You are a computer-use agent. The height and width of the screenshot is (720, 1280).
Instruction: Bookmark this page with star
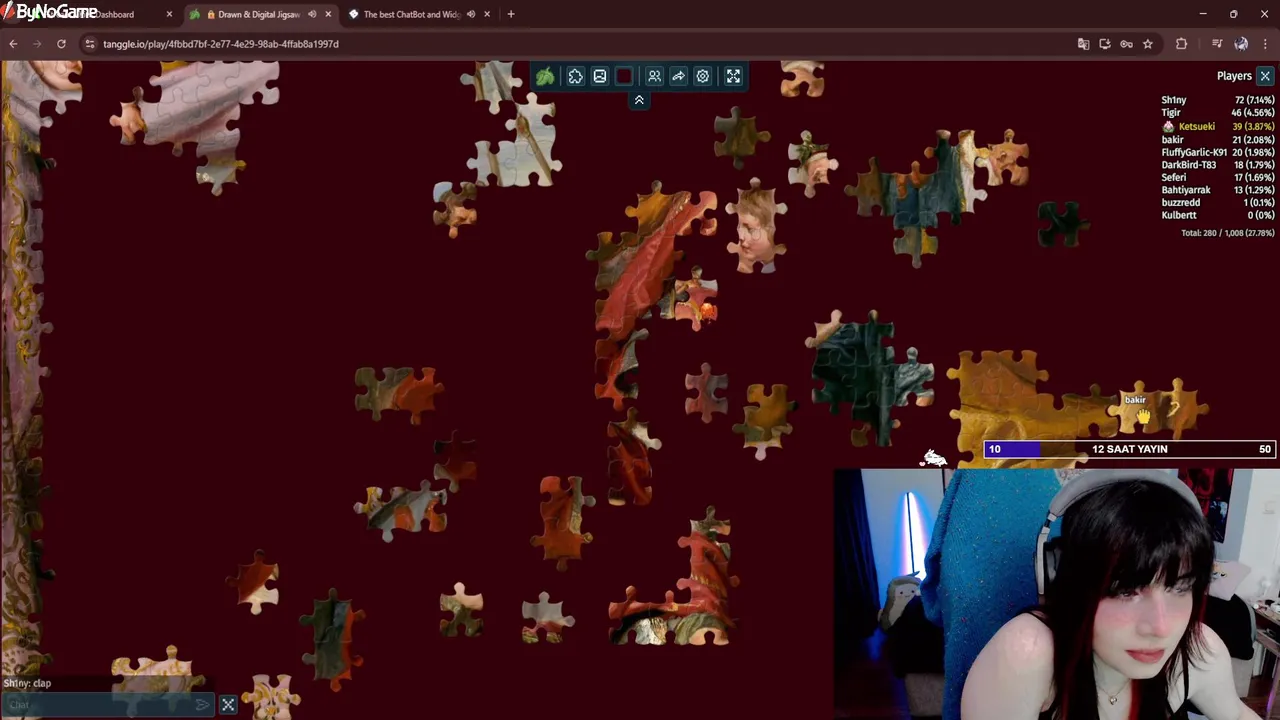point(1148,44)
